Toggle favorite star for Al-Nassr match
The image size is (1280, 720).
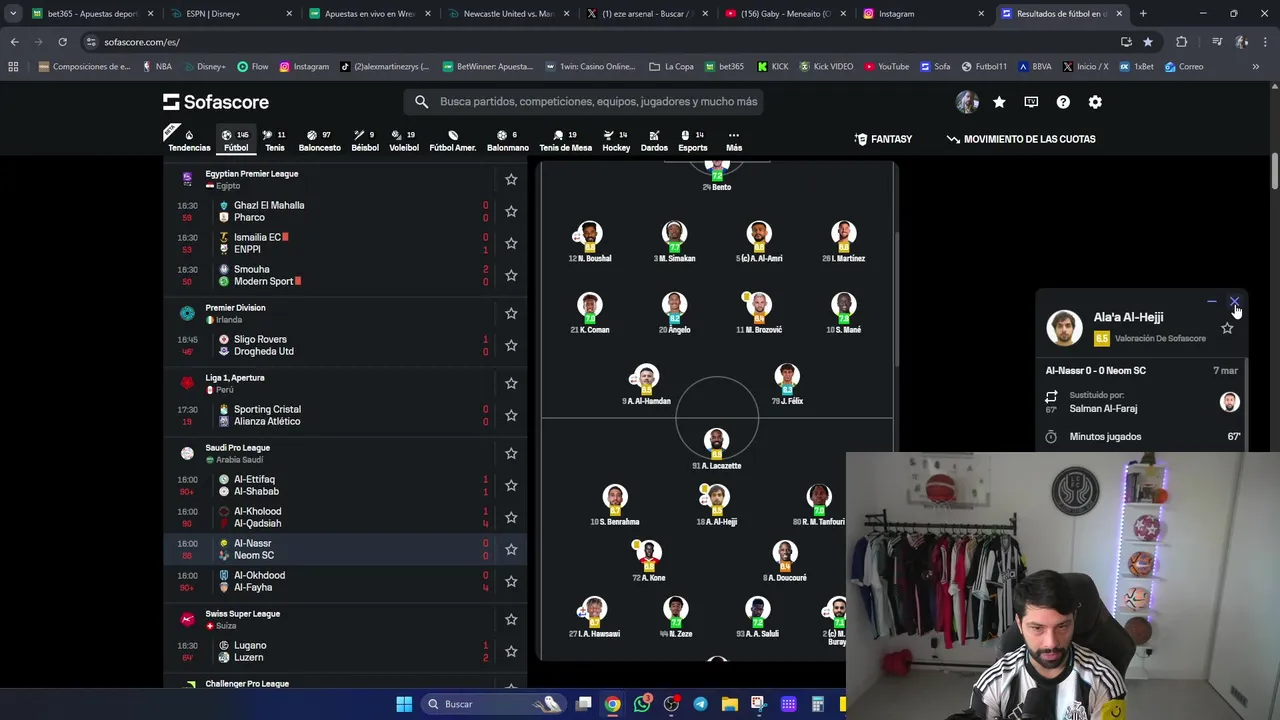pyautogui.click(x=511, y=549)
